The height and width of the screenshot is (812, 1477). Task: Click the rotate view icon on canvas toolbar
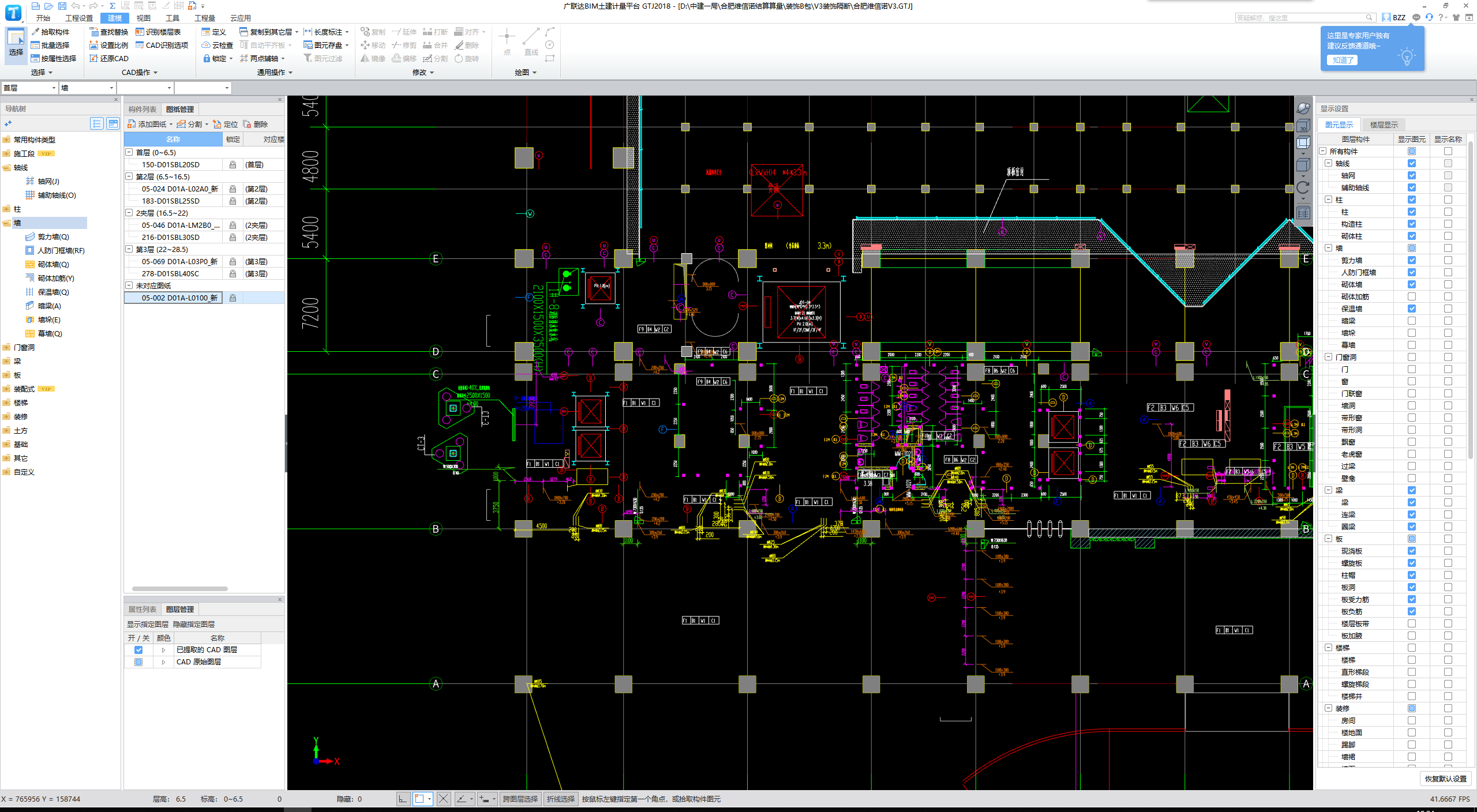[x=1303, y=187]
